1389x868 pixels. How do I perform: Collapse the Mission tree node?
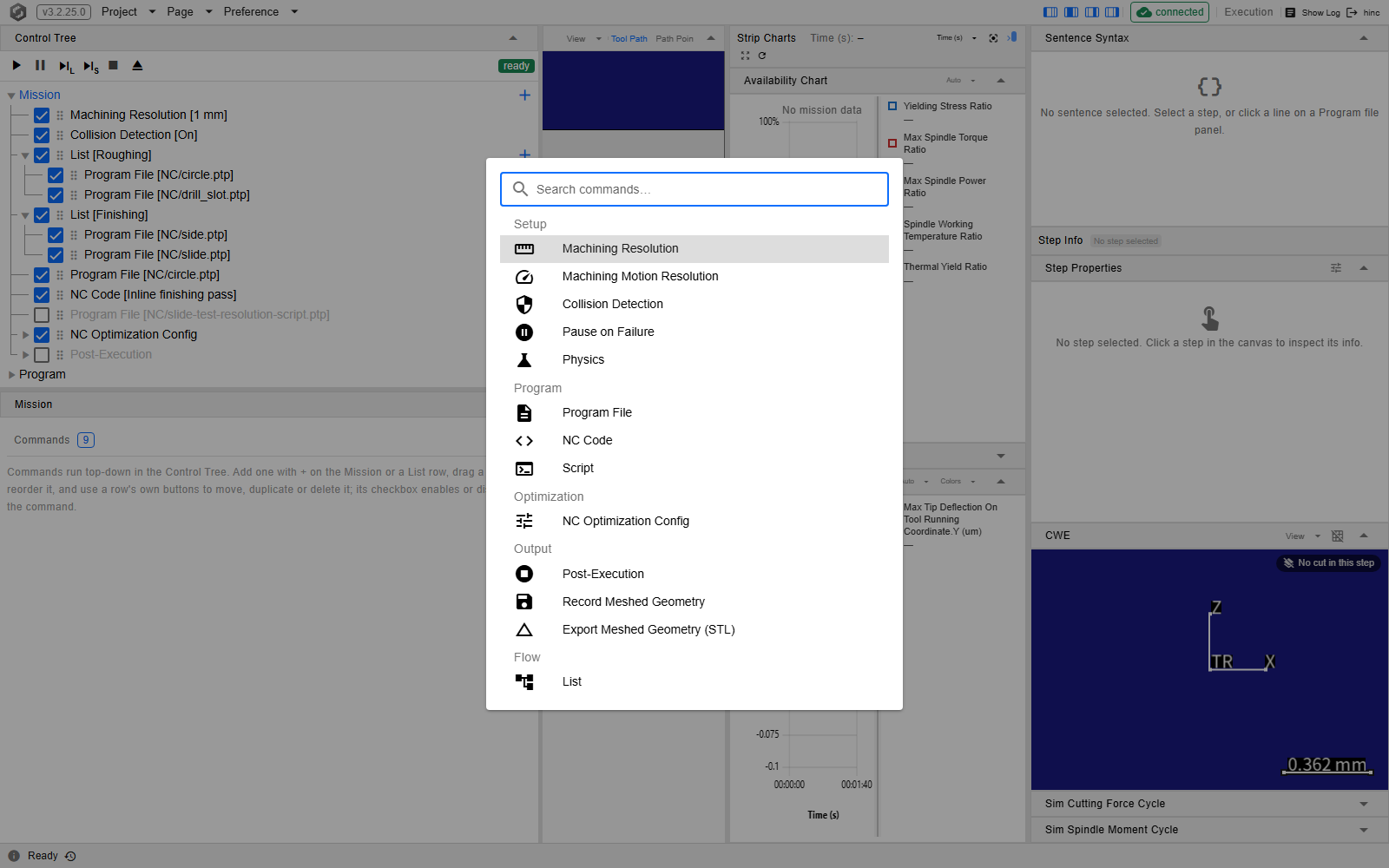click(11, 95)
